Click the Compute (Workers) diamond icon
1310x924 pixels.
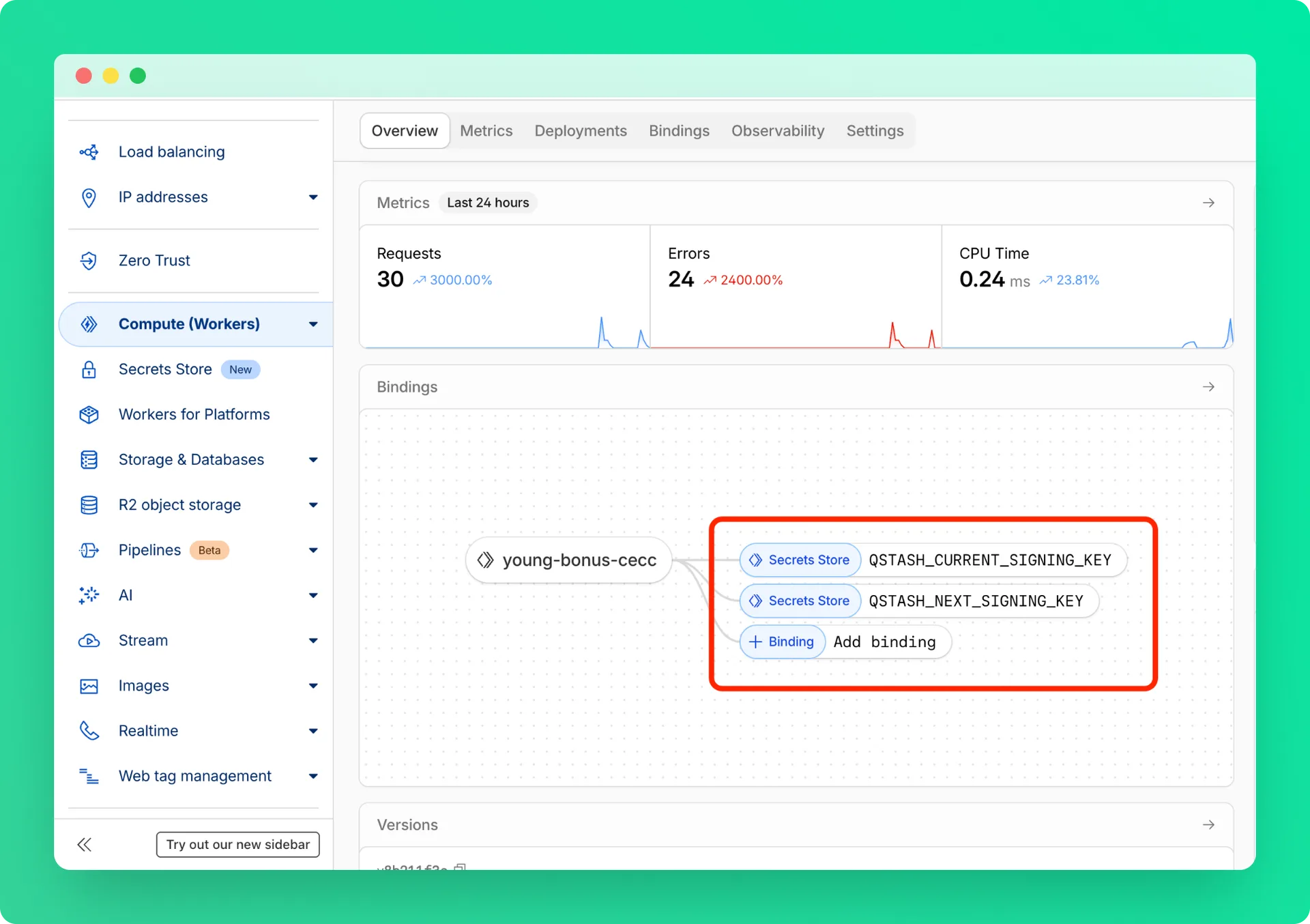point(89,324)
